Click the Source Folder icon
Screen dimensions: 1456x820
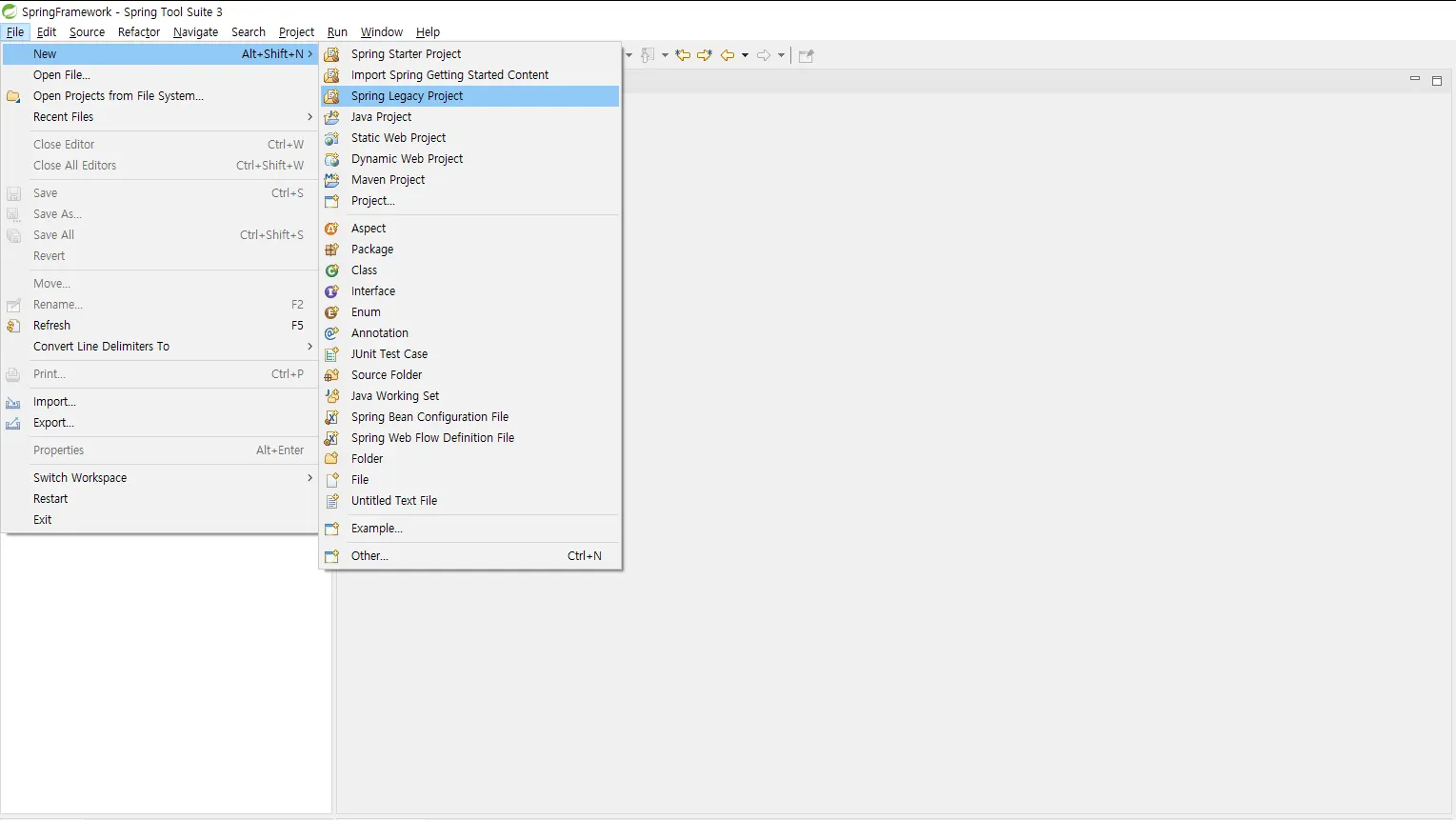331,375
